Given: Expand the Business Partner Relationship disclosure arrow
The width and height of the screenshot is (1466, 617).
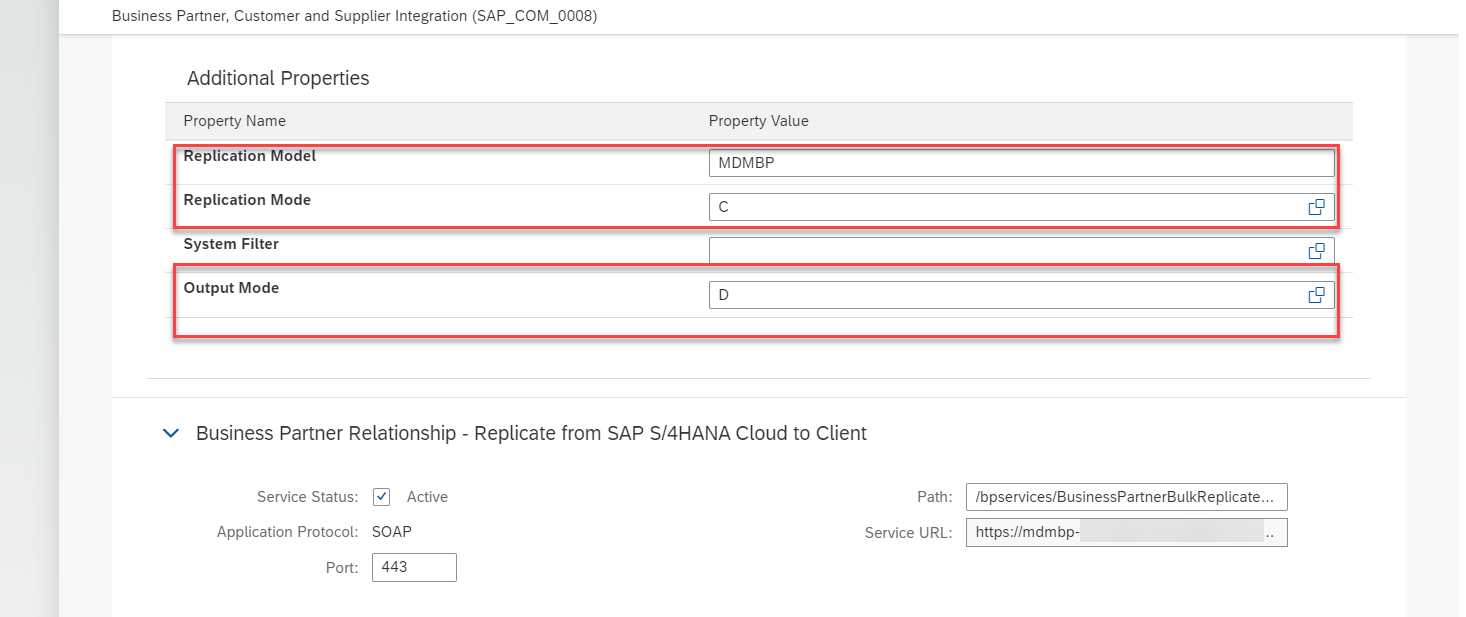Looking at the screenshot, I should point(170,433).
